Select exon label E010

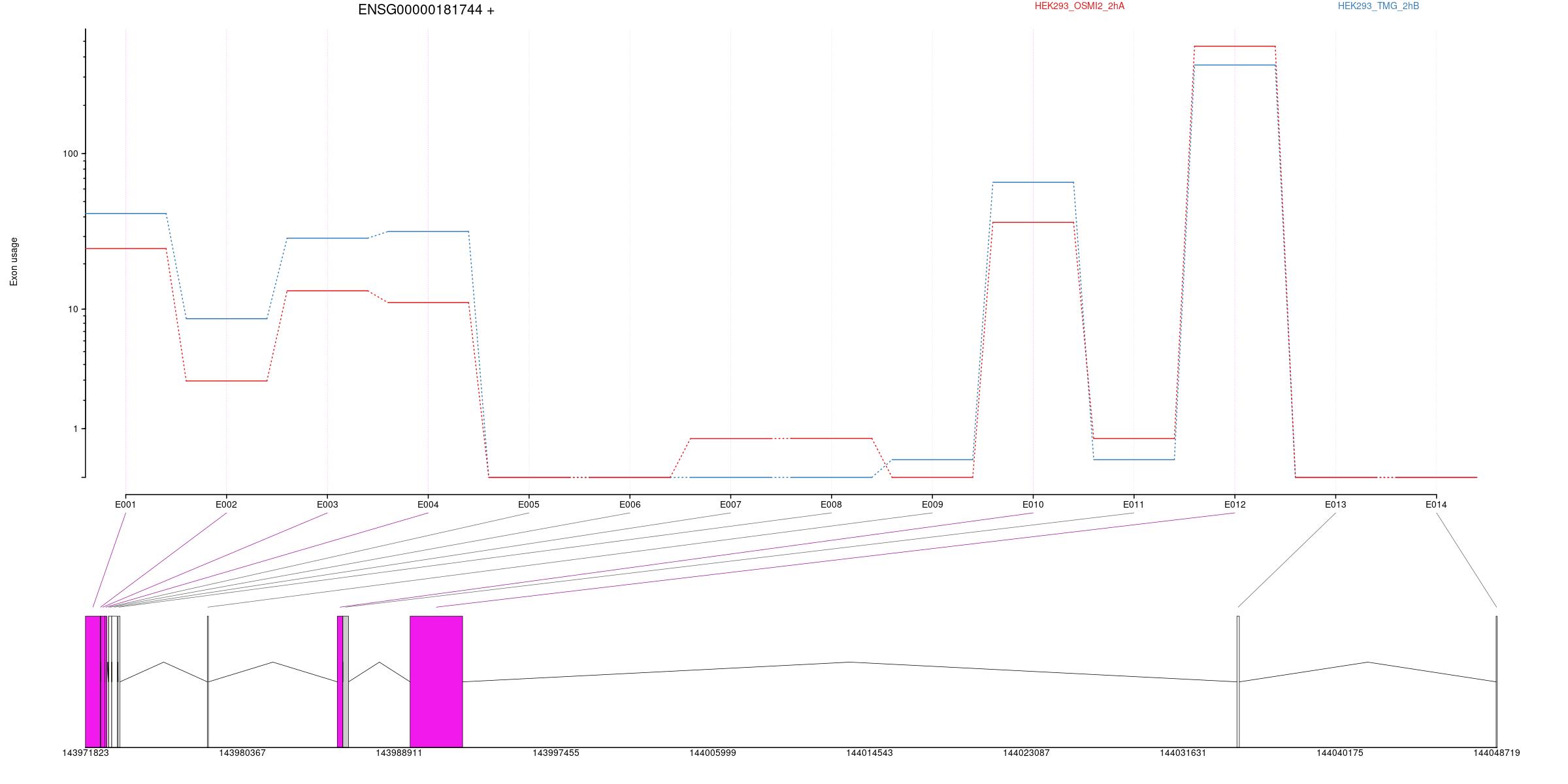click(1033, 504)
